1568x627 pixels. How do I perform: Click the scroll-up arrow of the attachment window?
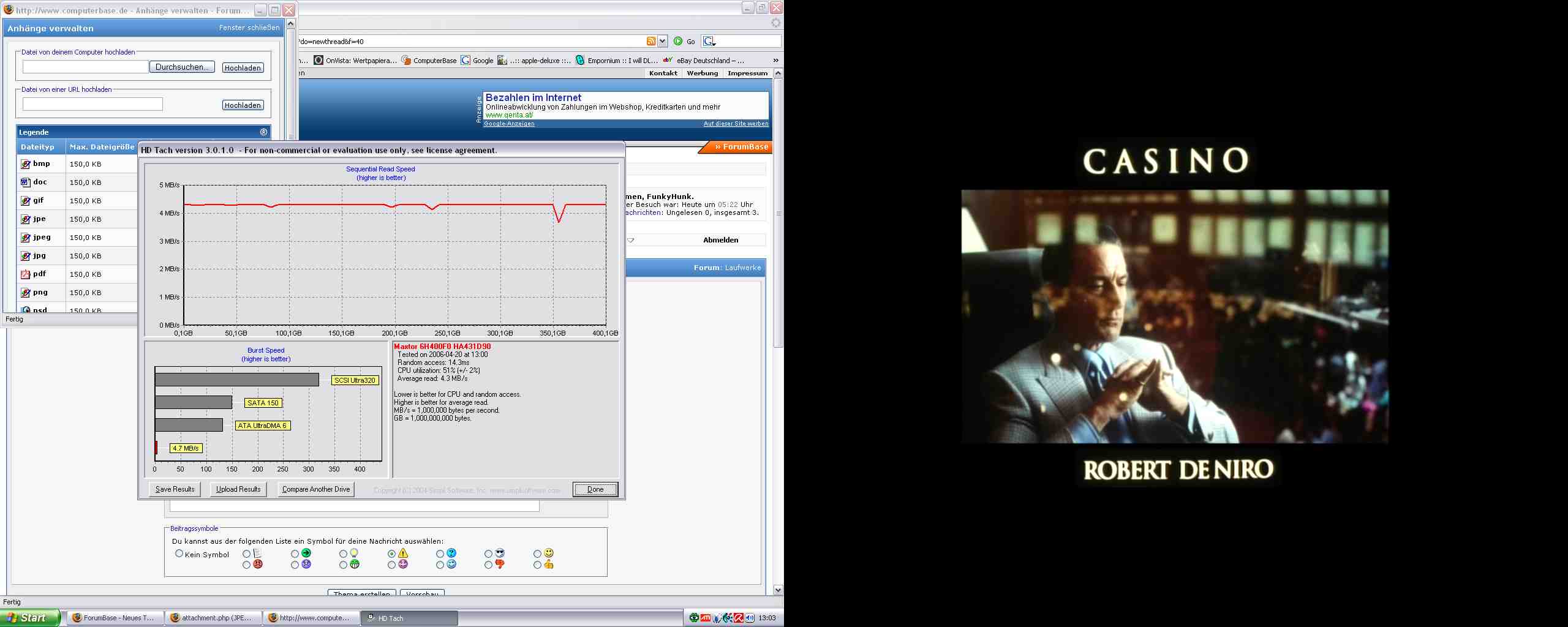[291, 23]
